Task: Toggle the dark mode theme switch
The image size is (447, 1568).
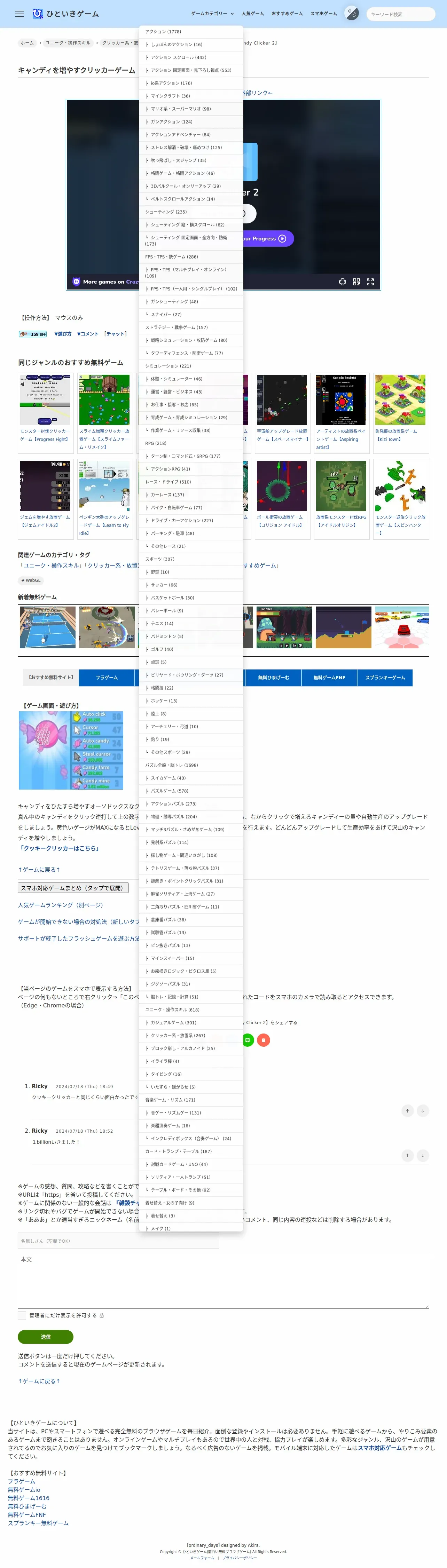Action: [352, 13]
